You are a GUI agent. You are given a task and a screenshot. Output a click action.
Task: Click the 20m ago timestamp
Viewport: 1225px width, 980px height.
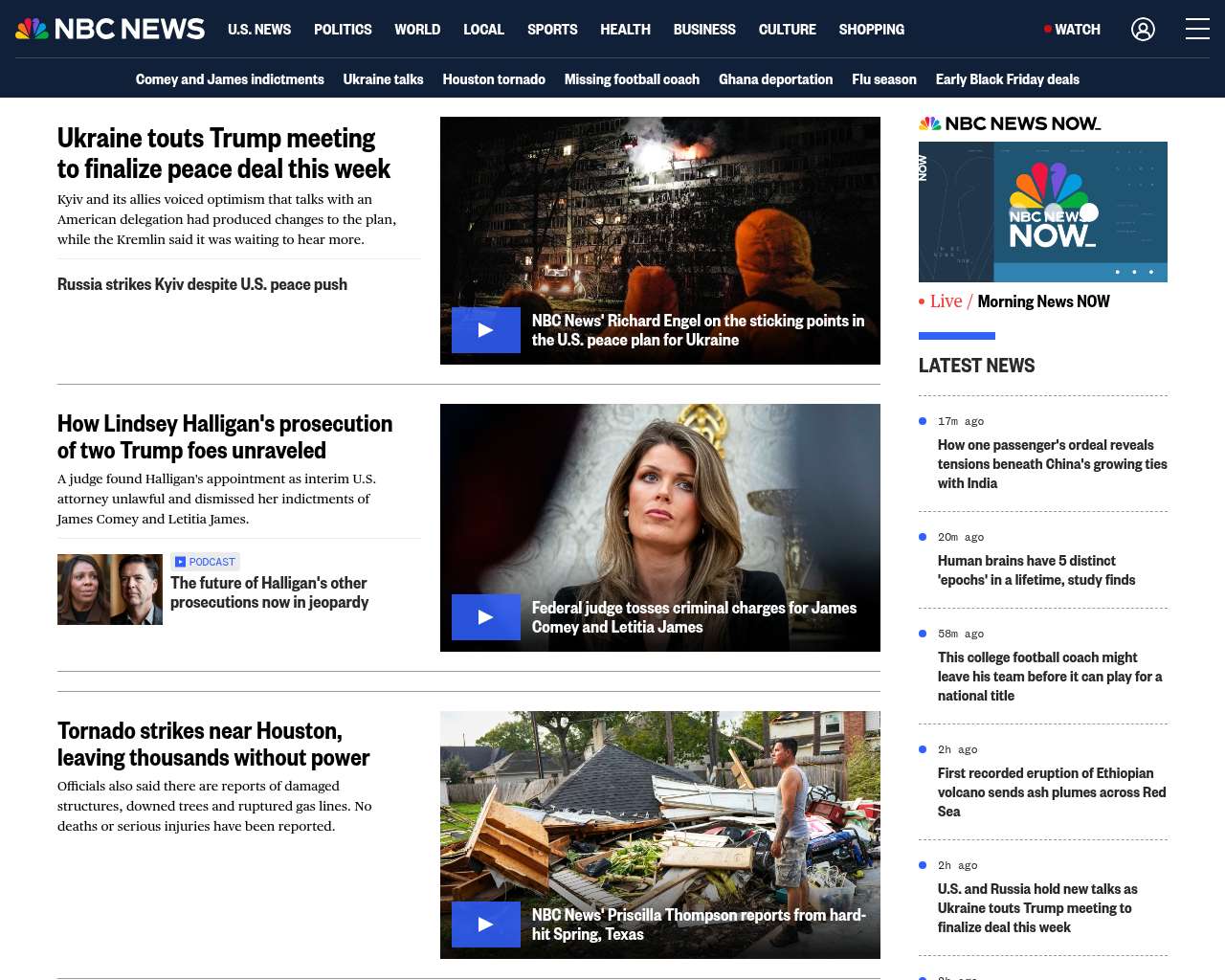pos(961,537)
